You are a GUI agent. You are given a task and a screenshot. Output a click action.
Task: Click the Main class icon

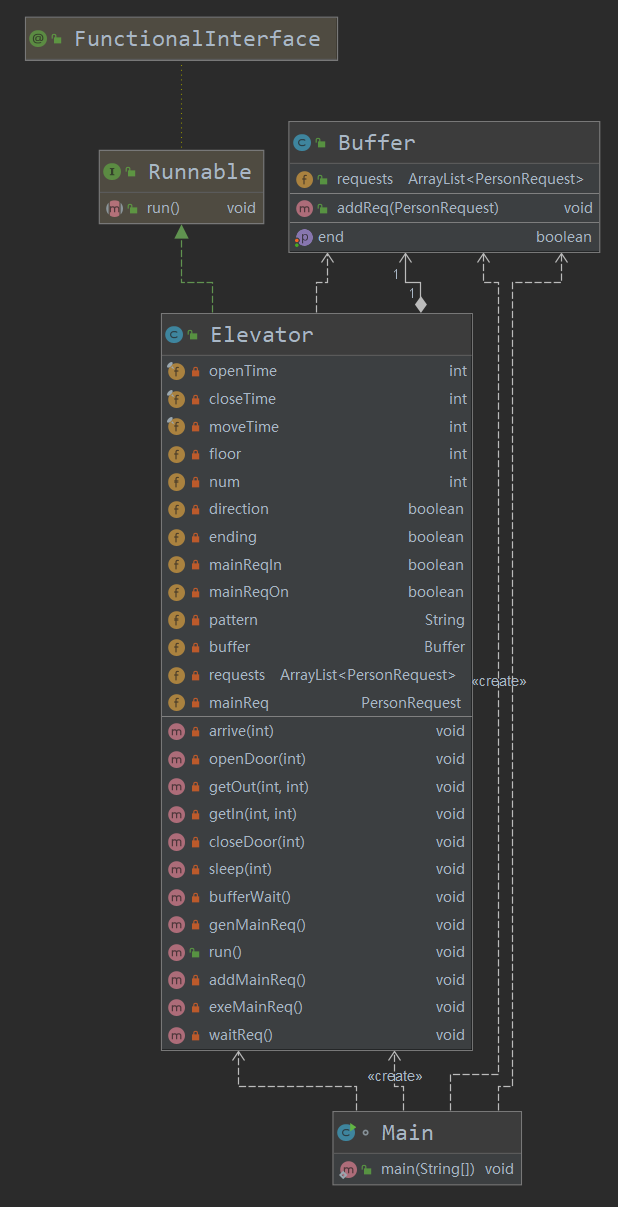point(346,1133)
